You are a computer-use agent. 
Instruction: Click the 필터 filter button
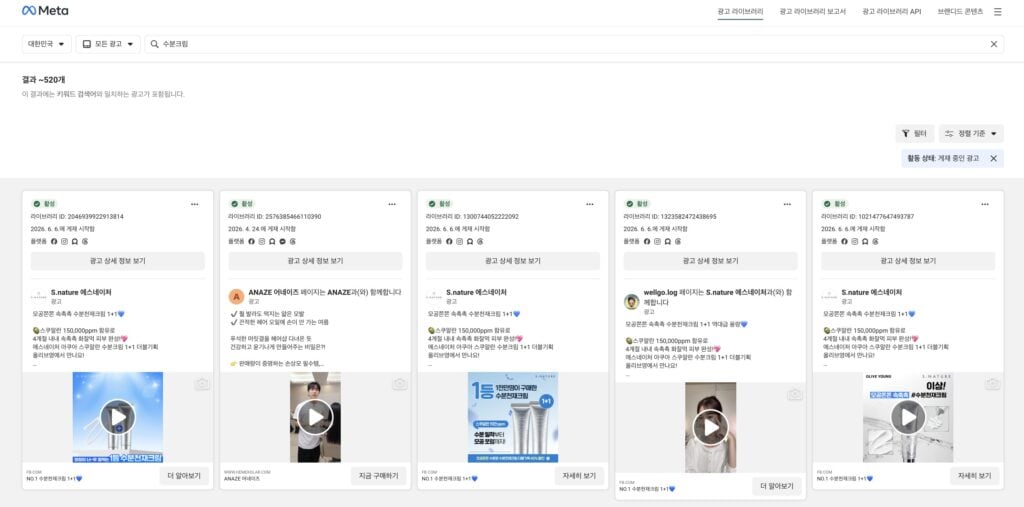tap(914, 133)
